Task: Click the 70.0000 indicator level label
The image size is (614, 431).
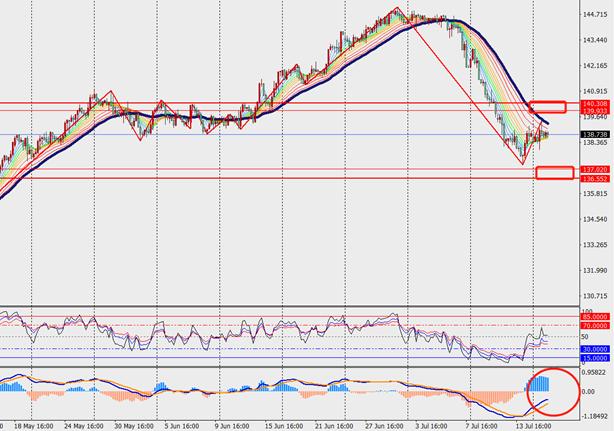Action: (595, 326)
